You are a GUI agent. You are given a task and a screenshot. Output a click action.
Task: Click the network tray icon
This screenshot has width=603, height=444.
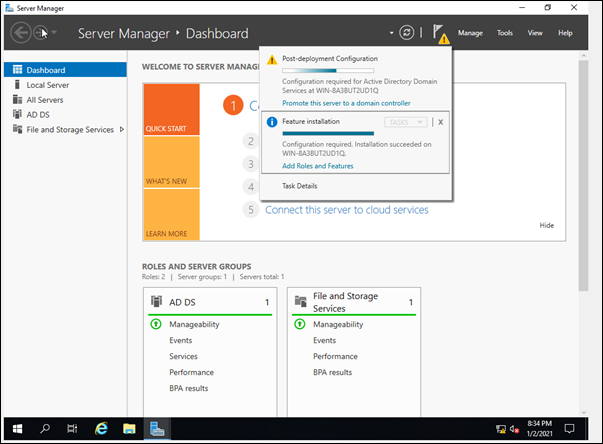[501, 429]
